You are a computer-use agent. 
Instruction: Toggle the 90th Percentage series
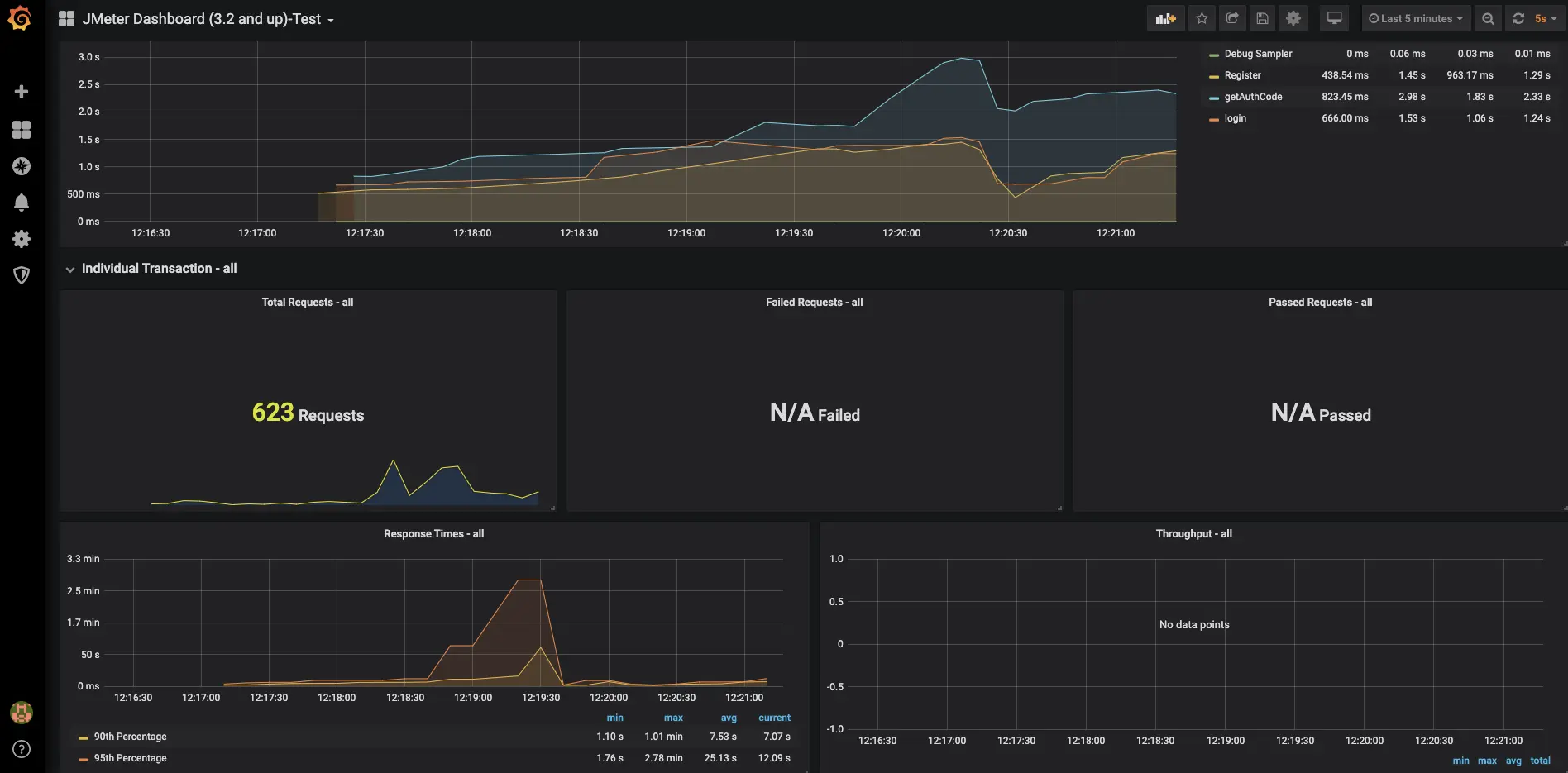[x=130, y=737]
